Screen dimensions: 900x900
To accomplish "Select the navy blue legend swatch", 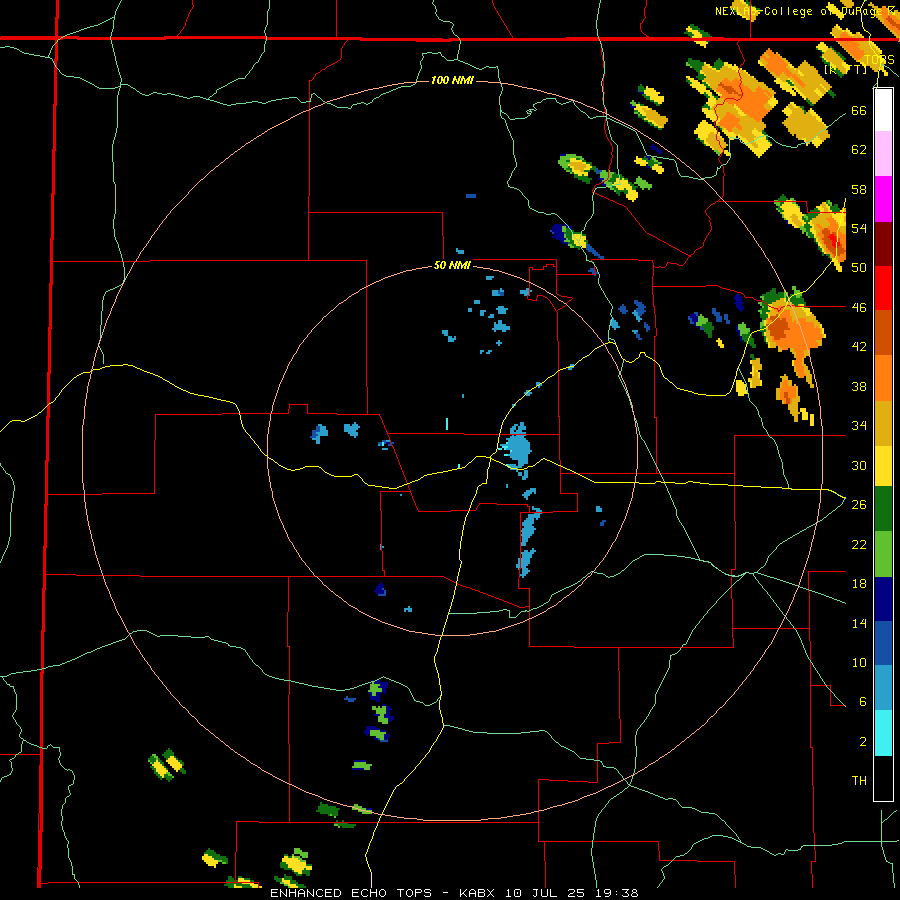I will point(883,599).
